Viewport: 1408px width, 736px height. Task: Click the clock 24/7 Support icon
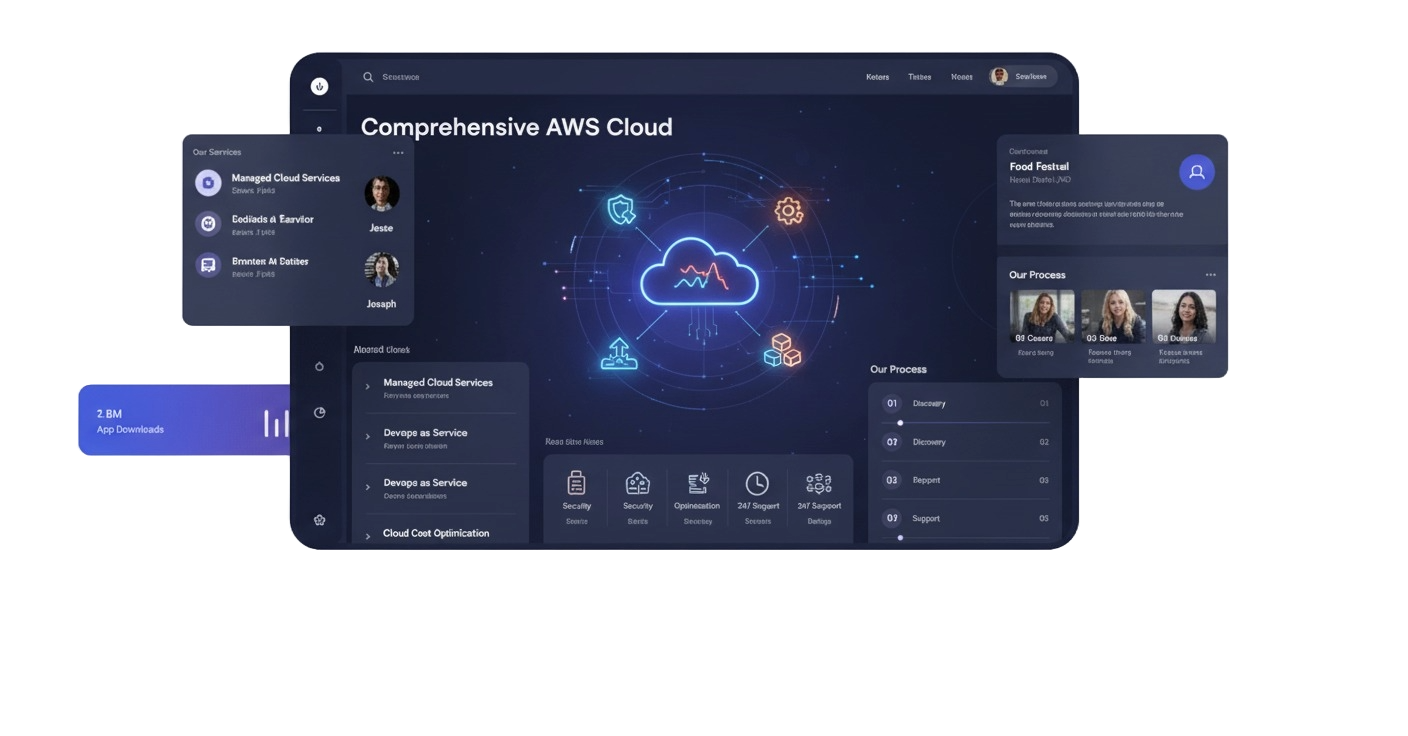(757, 483)
